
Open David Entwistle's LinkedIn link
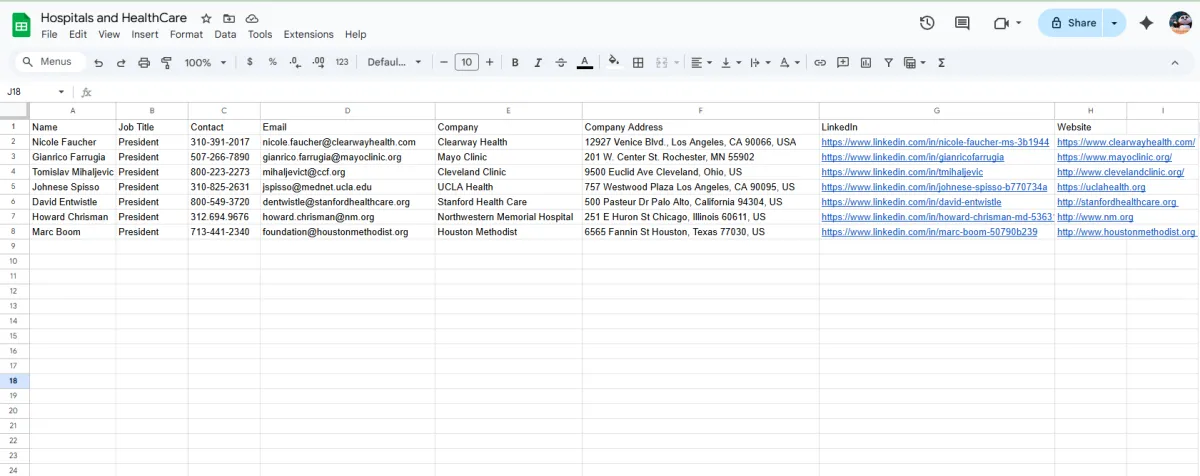(x=911, y=202)
